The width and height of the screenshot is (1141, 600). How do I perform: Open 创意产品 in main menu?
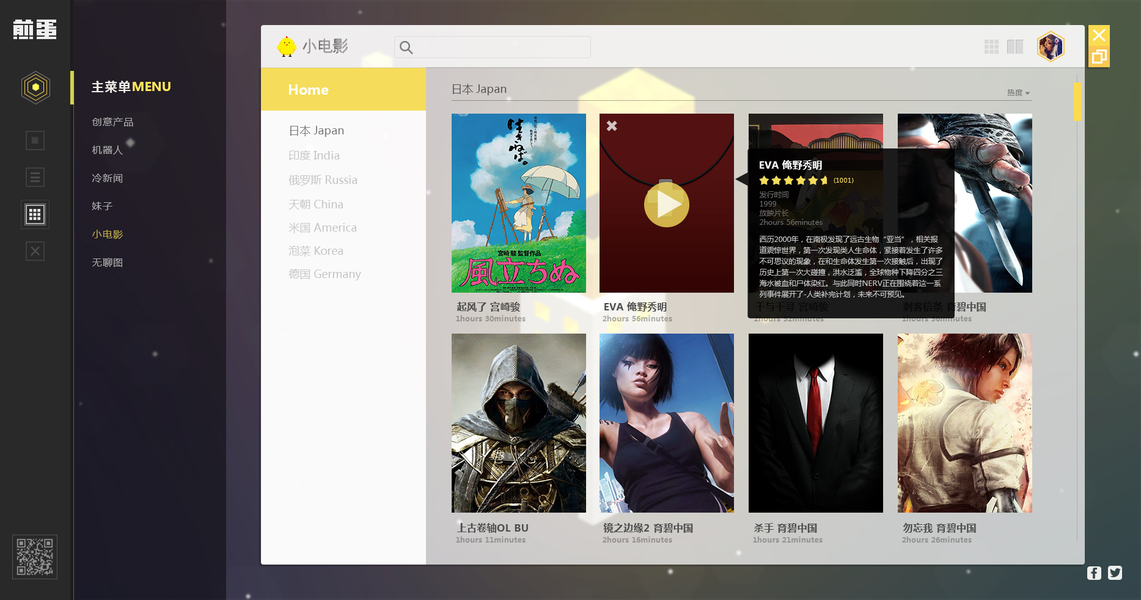(113, 121)
